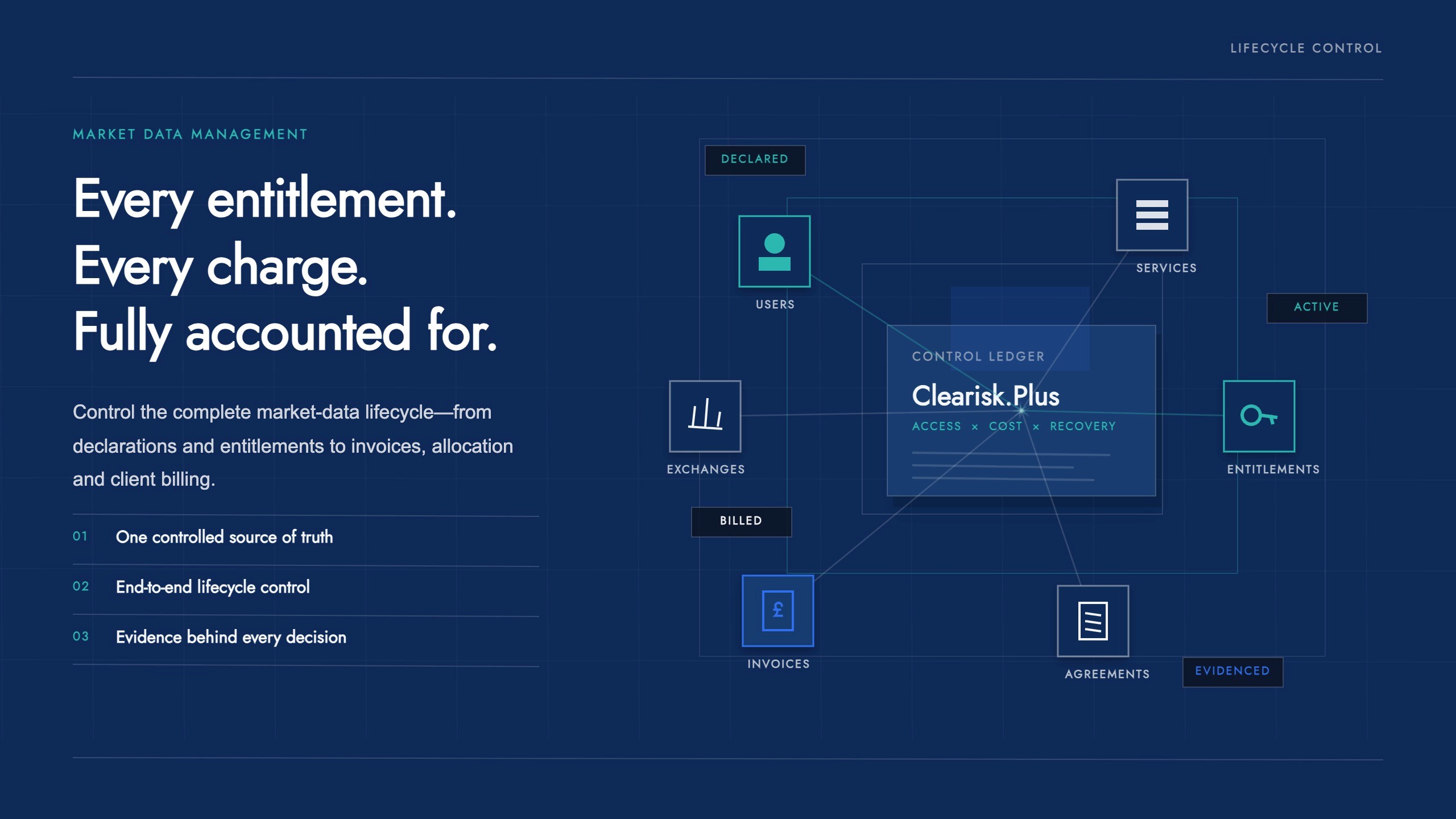Screen dimensions: 1456x819
Task: Click the DECLARED status tag
Action: (755, 160)
